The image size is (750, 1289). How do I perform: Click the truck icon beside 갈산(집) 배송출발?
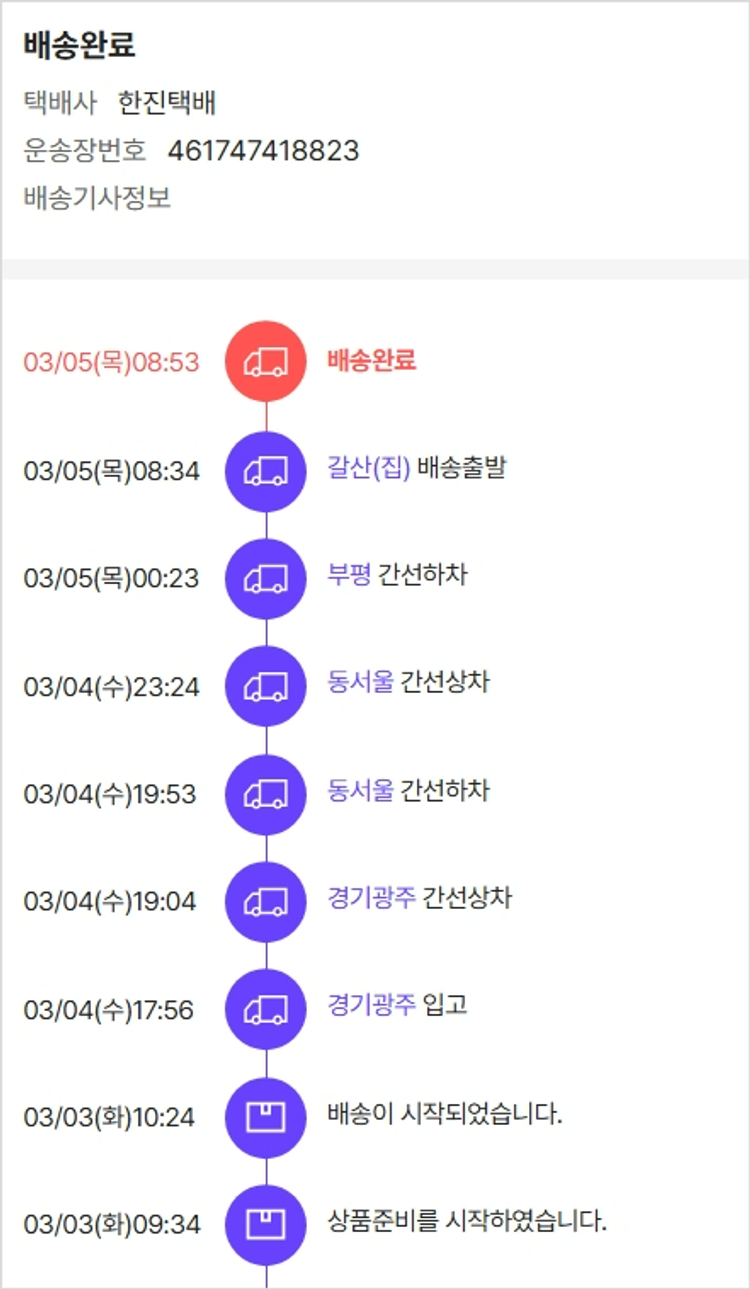click(266, 471)
